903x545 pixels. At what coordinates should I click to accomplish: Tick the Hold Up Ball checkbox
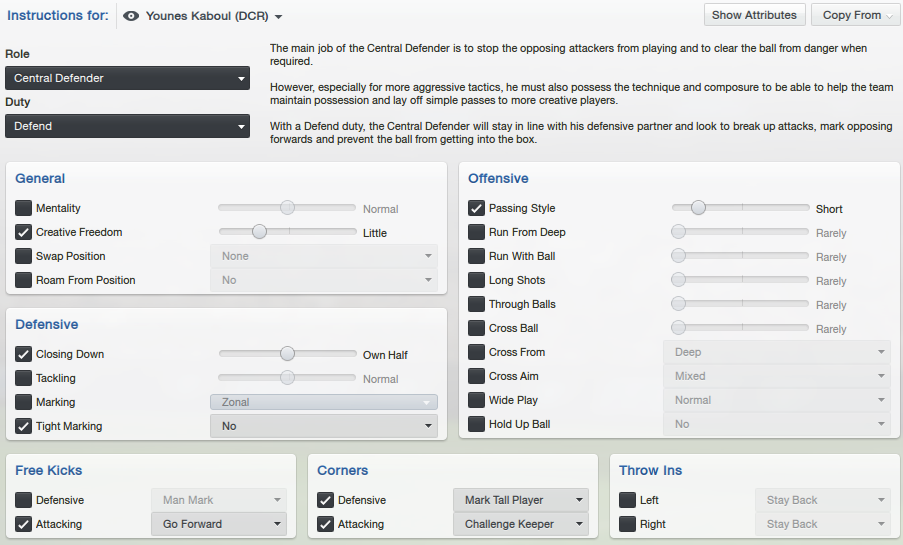tap(476, 424)
